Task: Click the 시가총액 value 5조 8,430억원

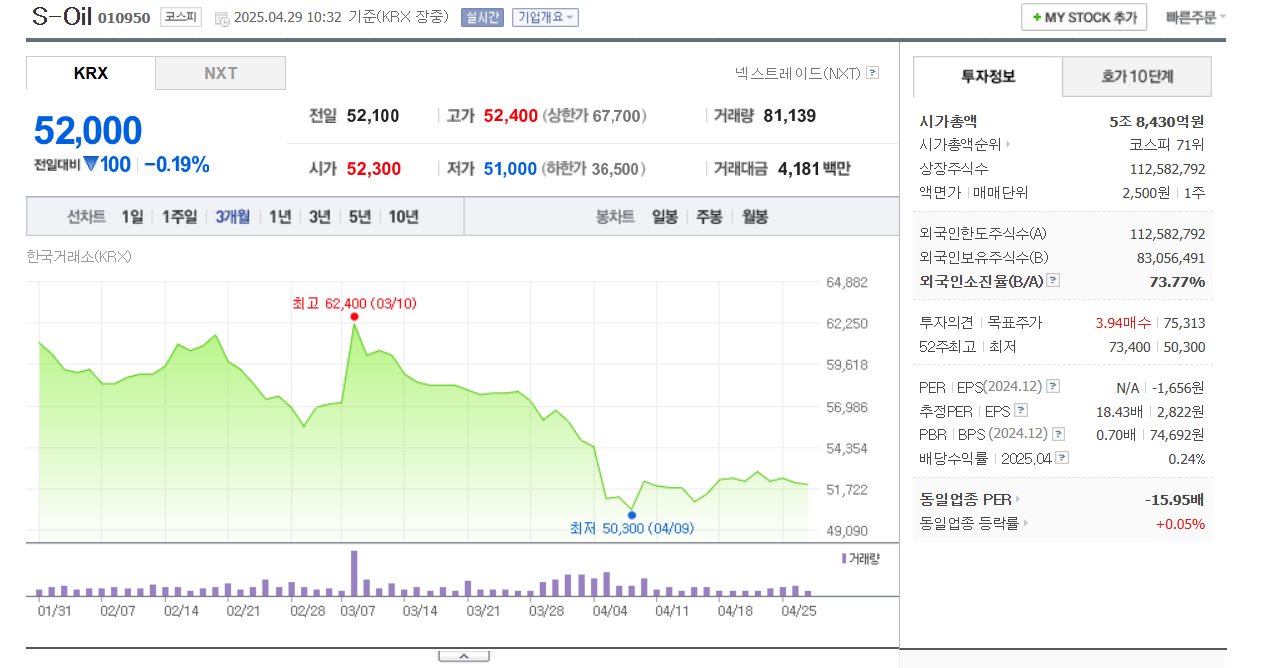Action: pos(1157,121)
